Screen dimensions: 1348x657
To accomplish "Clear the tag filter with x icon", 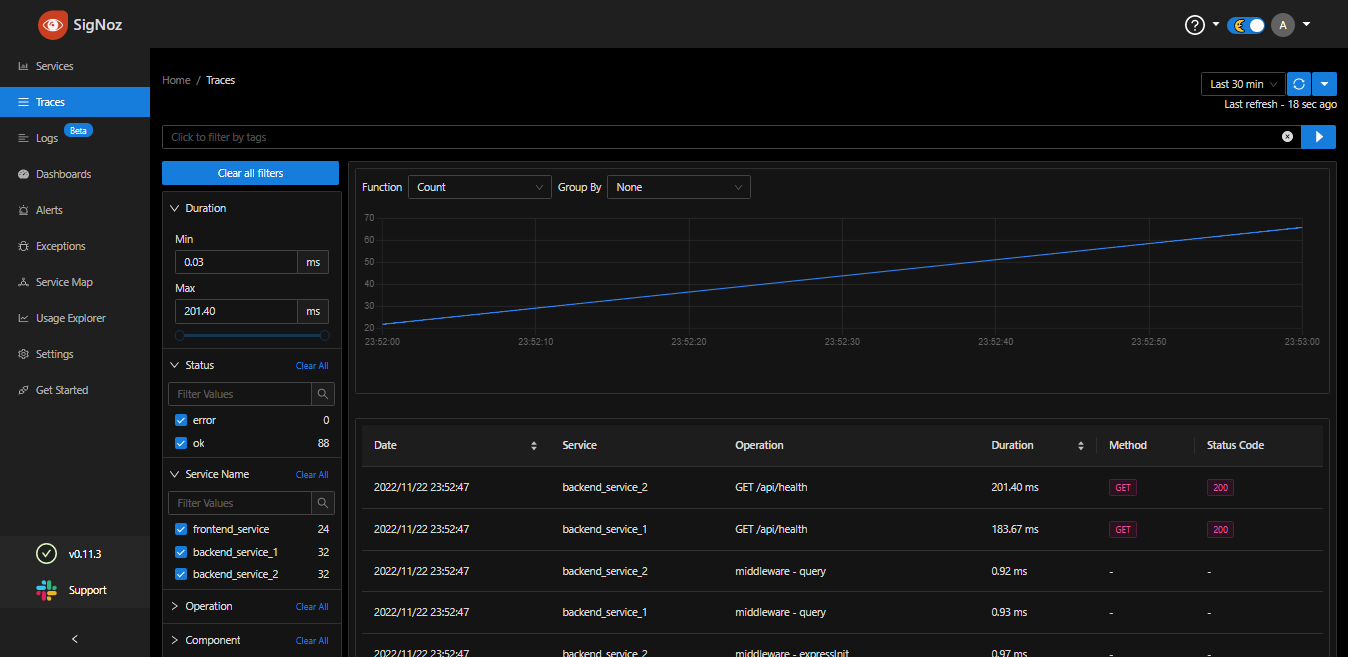I will 1287,137.
